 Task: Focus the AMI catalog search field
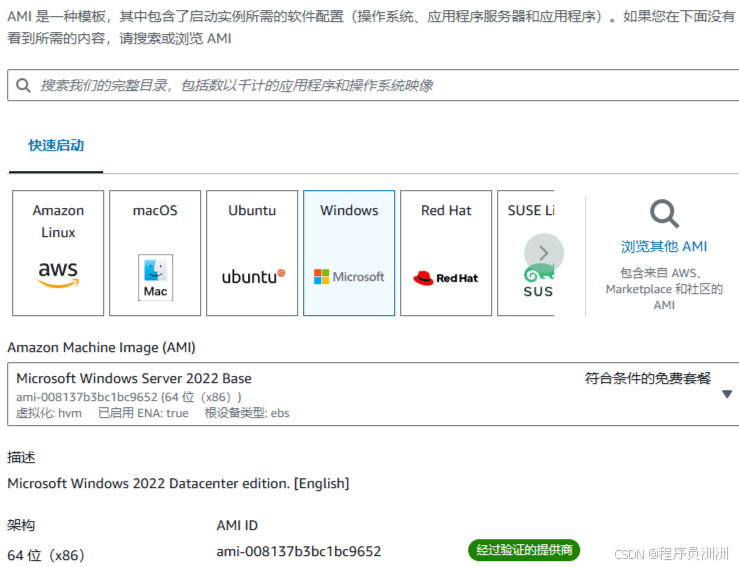(373, 85)
